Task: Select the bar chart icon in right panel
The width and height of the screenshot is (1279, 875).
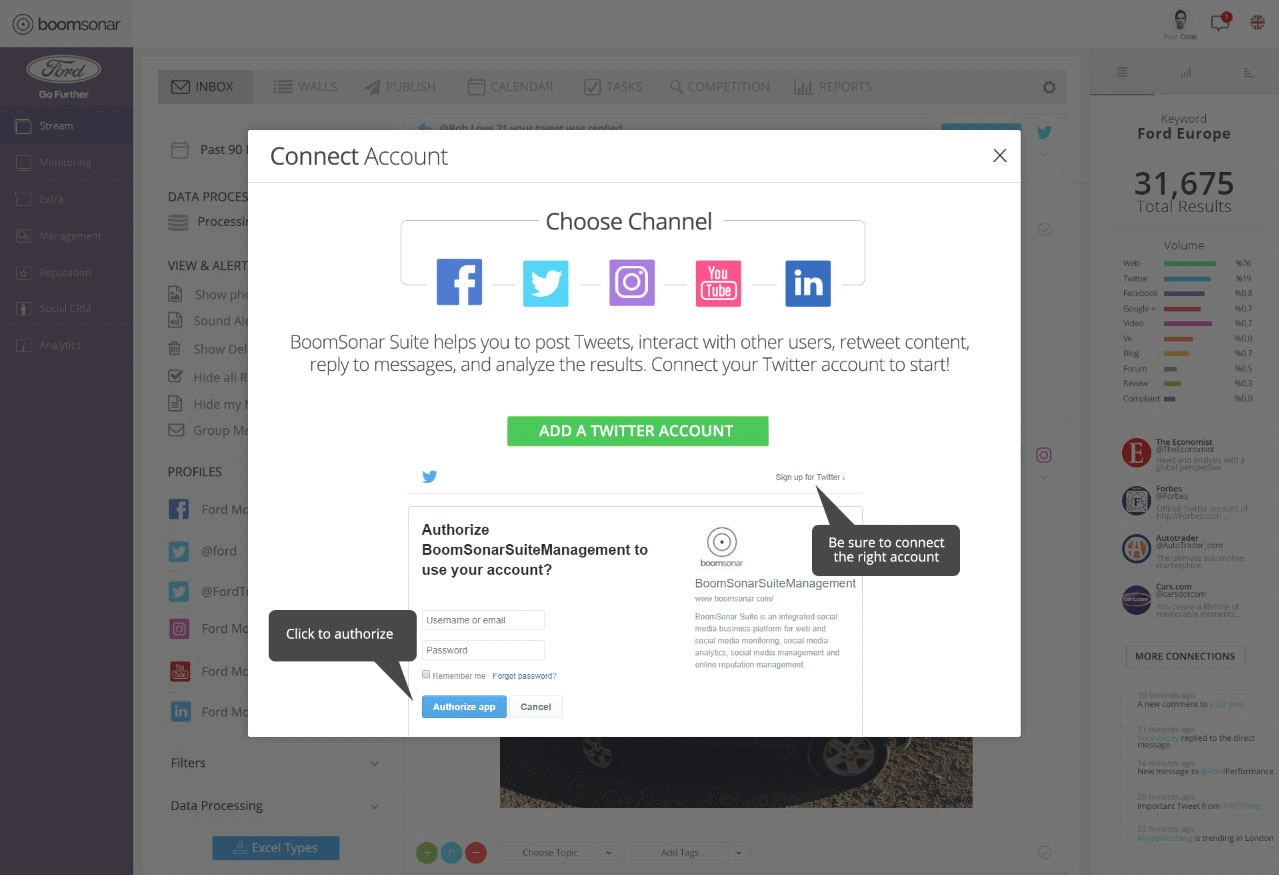Action: (1185, 72)
